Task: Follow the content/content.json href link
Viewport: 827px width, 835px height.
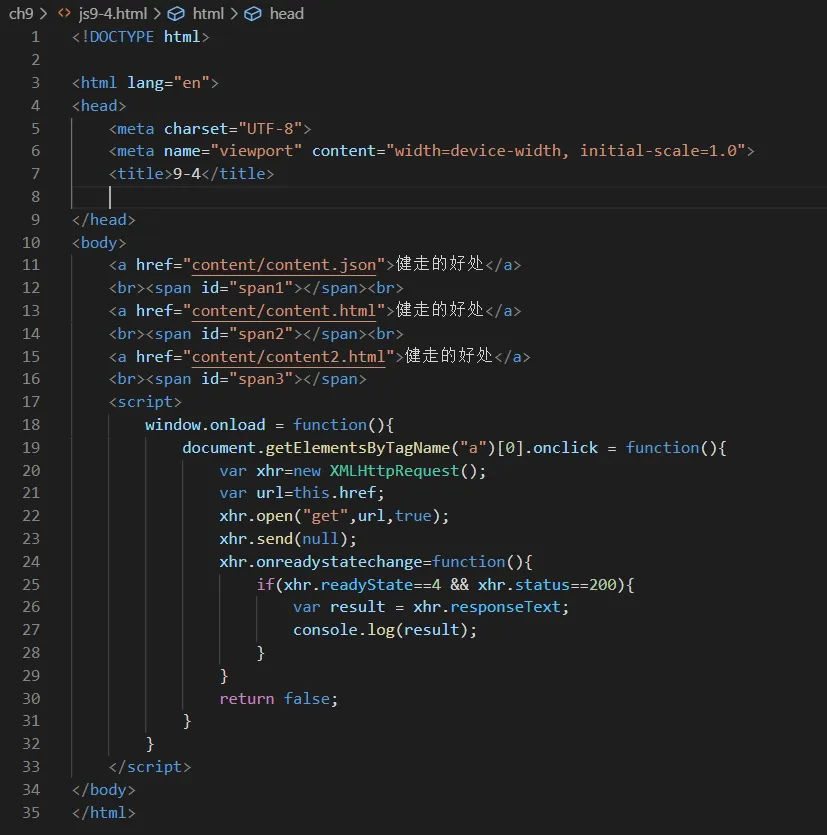Action: click(x=284, y=265)
